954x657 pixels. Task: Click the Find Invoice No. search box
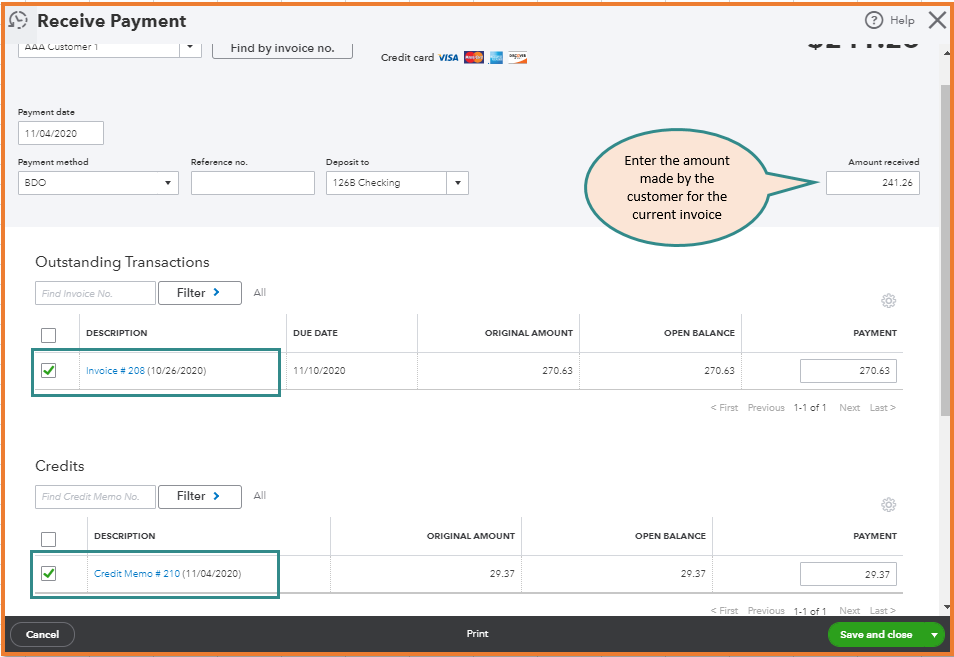tap(96, 293)
